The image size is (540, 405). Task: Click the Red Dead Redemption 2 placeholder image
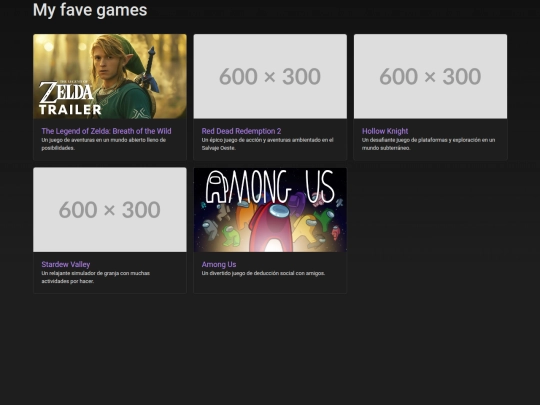tap(270, 76)
